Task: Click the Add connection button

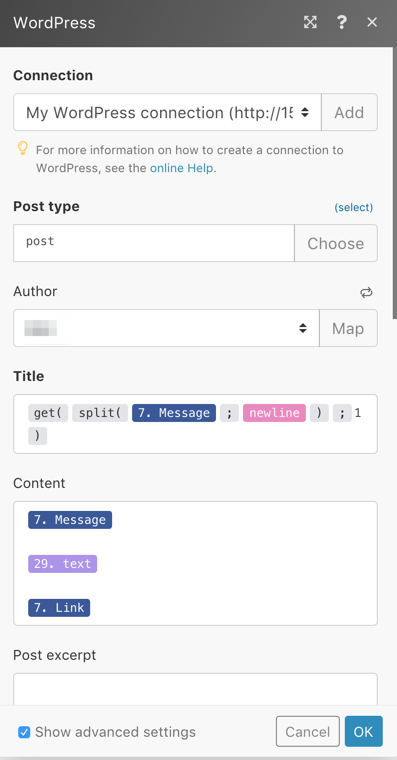Action: (349, 112)
